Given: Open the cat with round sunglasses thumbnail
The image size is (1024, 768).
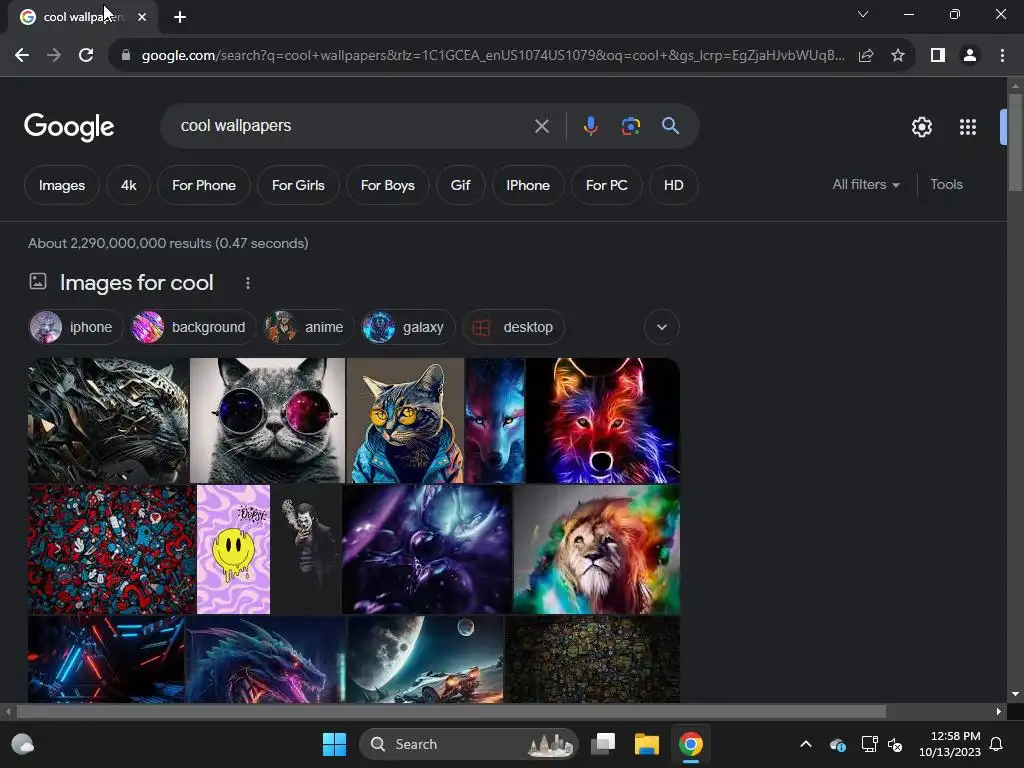Looking at the screenshot, I should (x=268, y=421).
